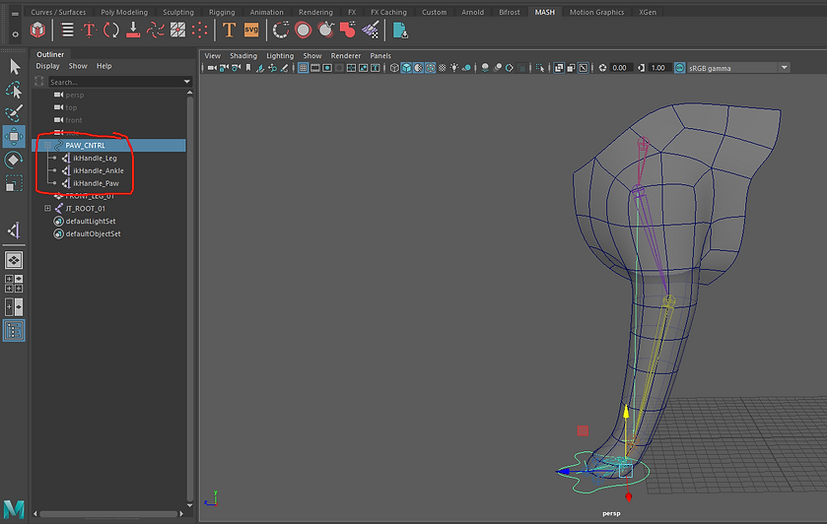Viewport: 827px width, 524px height.
Task: Click the red filled circle shelf icon
Action: [303, 30]
